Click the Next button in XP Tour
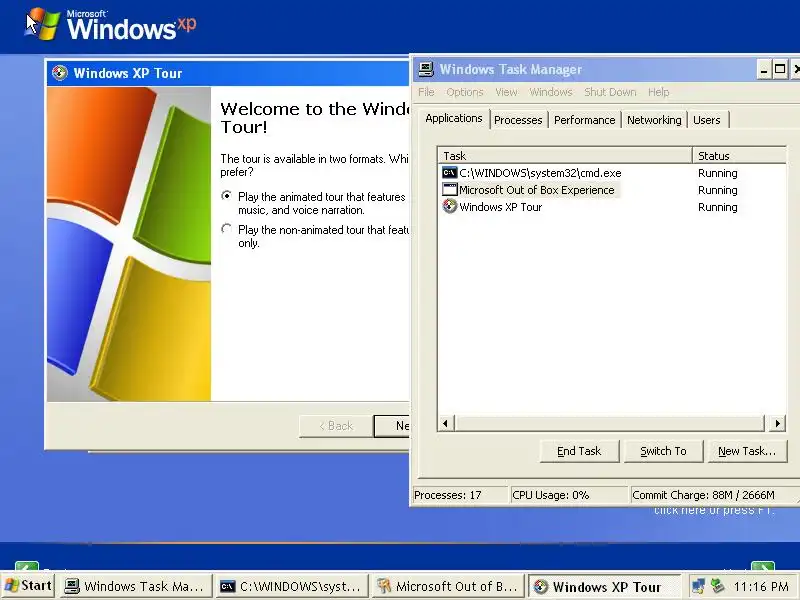Screen dimensions: 800x600 (x=392, y=426)
